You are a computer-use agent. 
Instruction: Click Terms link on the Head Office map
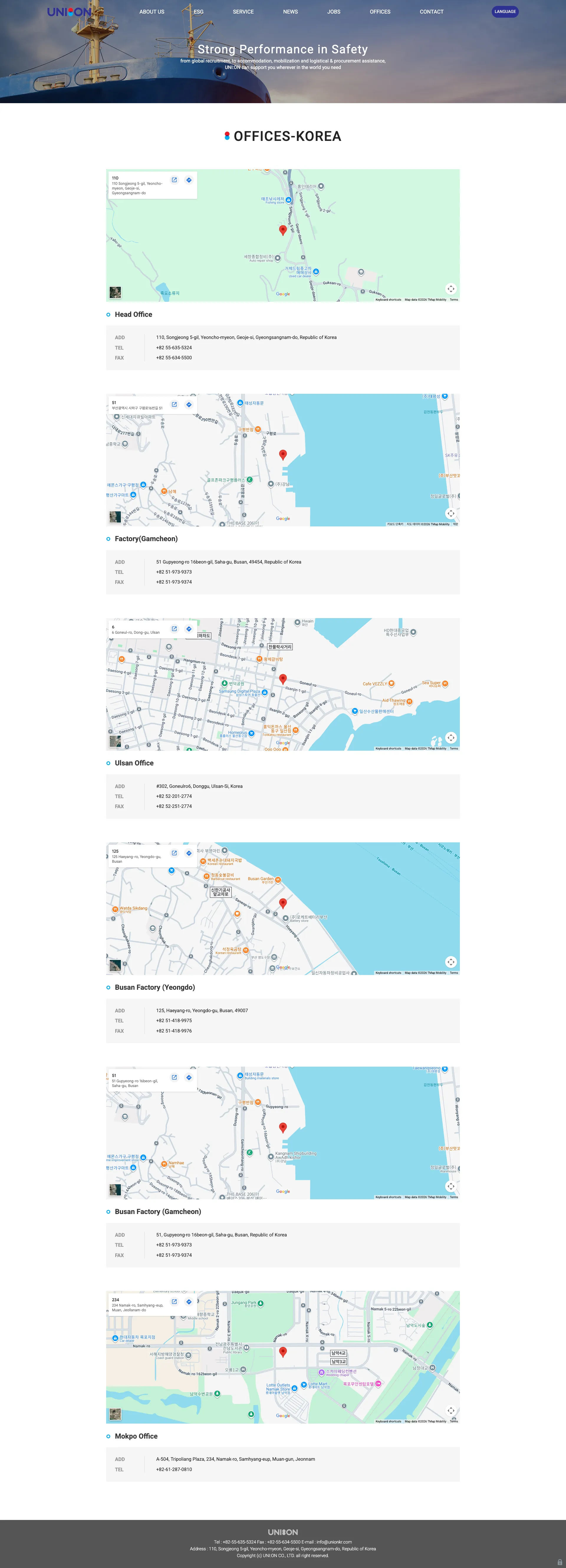pyautogui.click(x=454, y=299)
